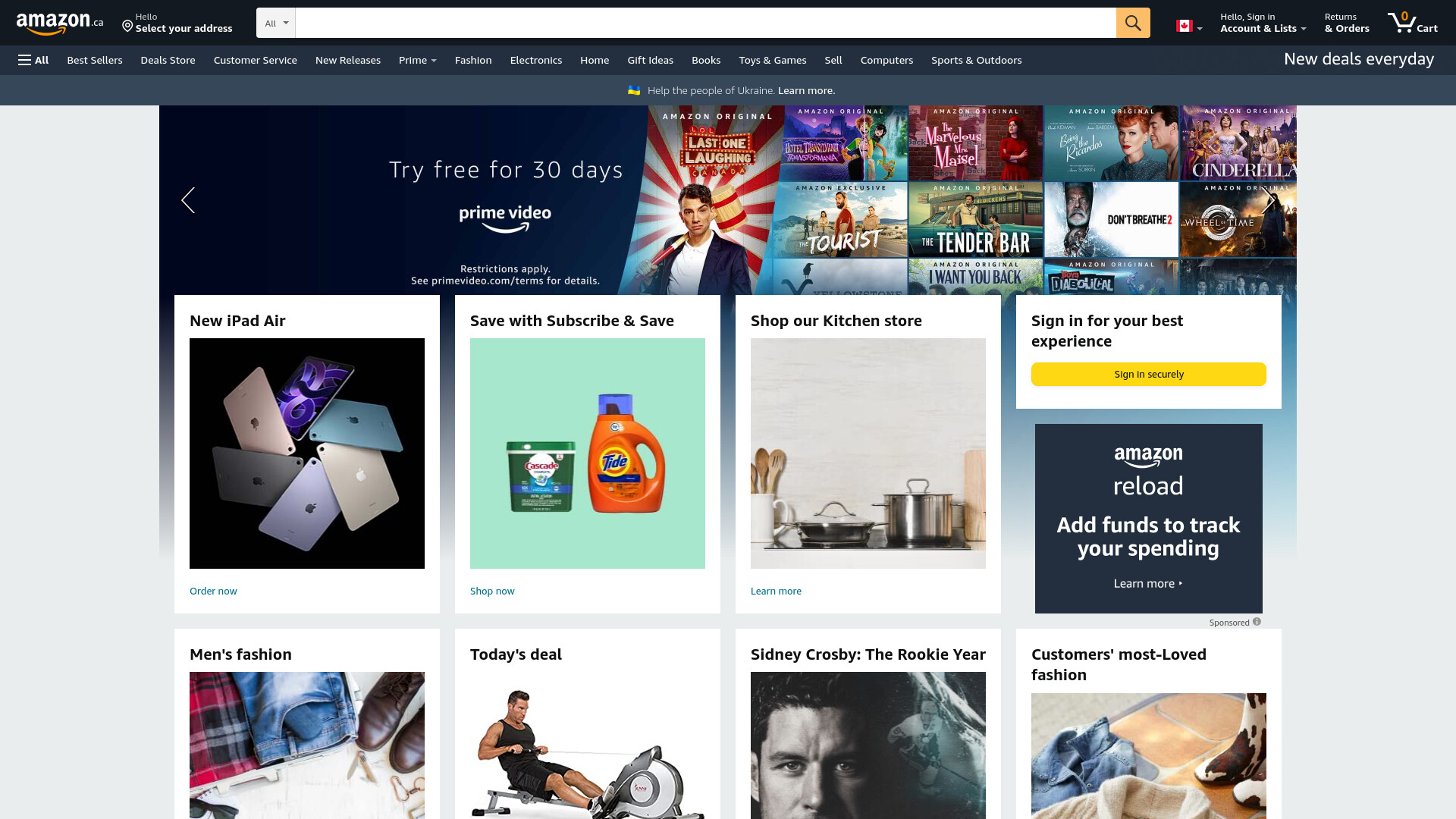Open Books nav item

click(x=706, y=60)
